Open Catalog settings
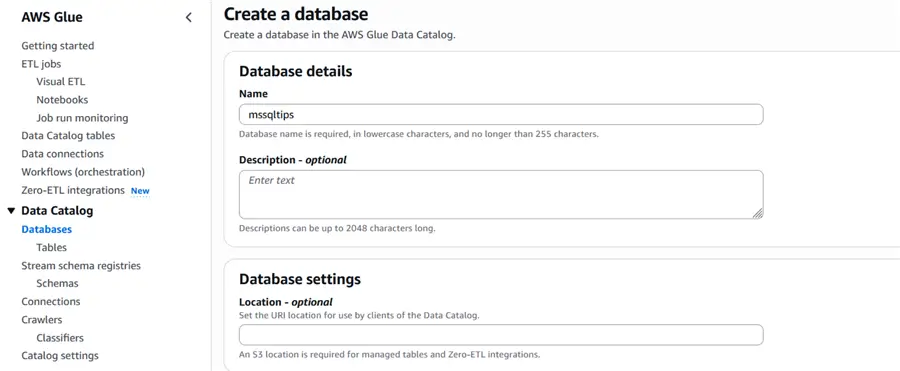Image resolution: width=900 pixels, height=371 pixels. 60,355
